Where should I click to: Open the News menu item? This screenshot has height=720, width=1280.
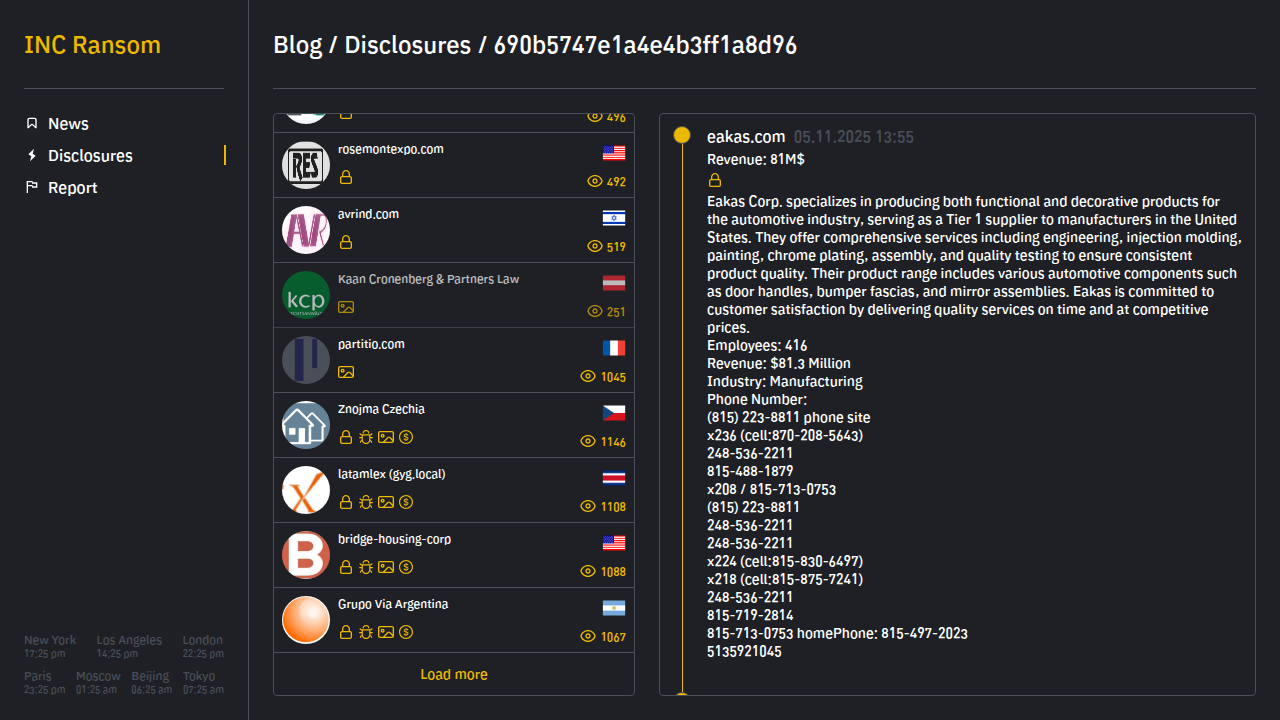coord(68,124)
